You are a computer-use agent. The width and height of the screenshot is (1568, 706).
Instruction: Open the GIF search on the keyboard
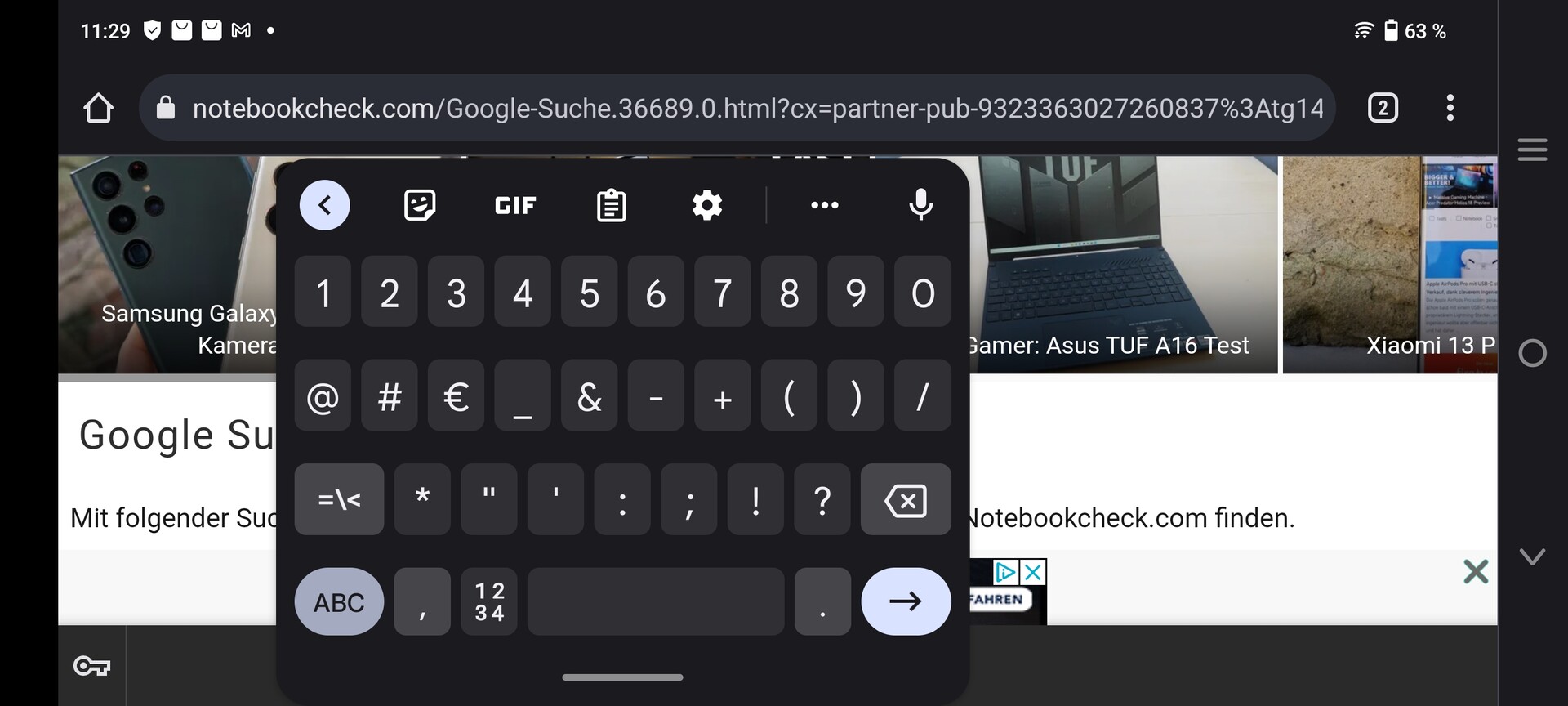515,205
